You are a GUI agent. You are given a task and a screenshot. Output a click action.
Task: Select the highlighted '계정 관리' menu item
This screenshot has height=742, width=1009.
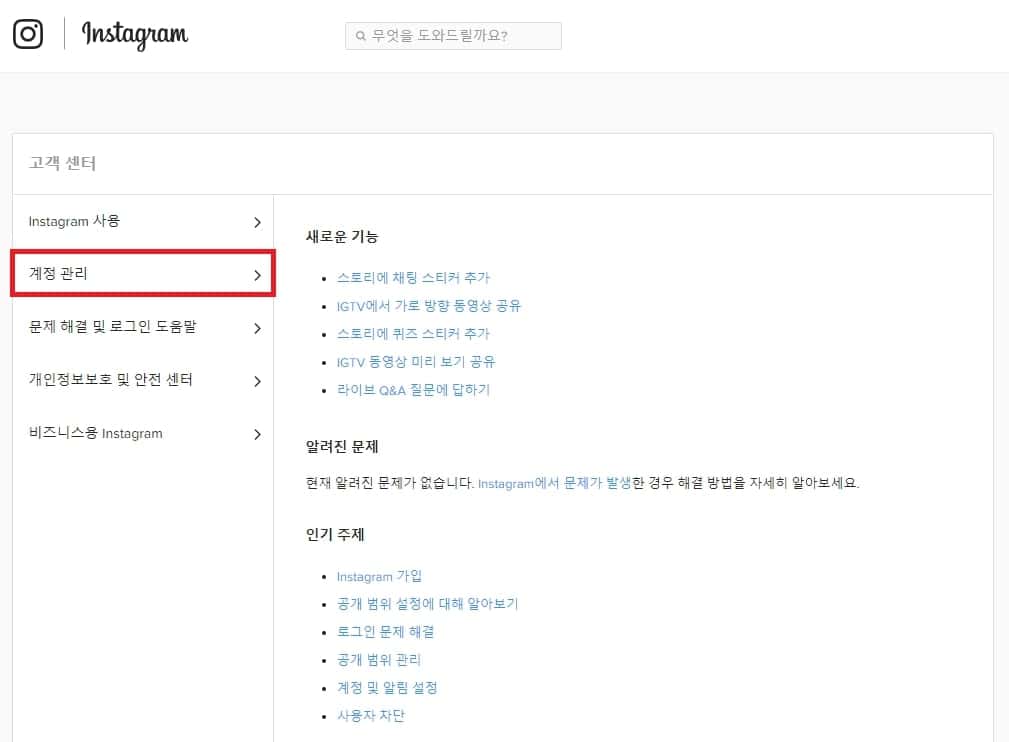click(58, 274)
